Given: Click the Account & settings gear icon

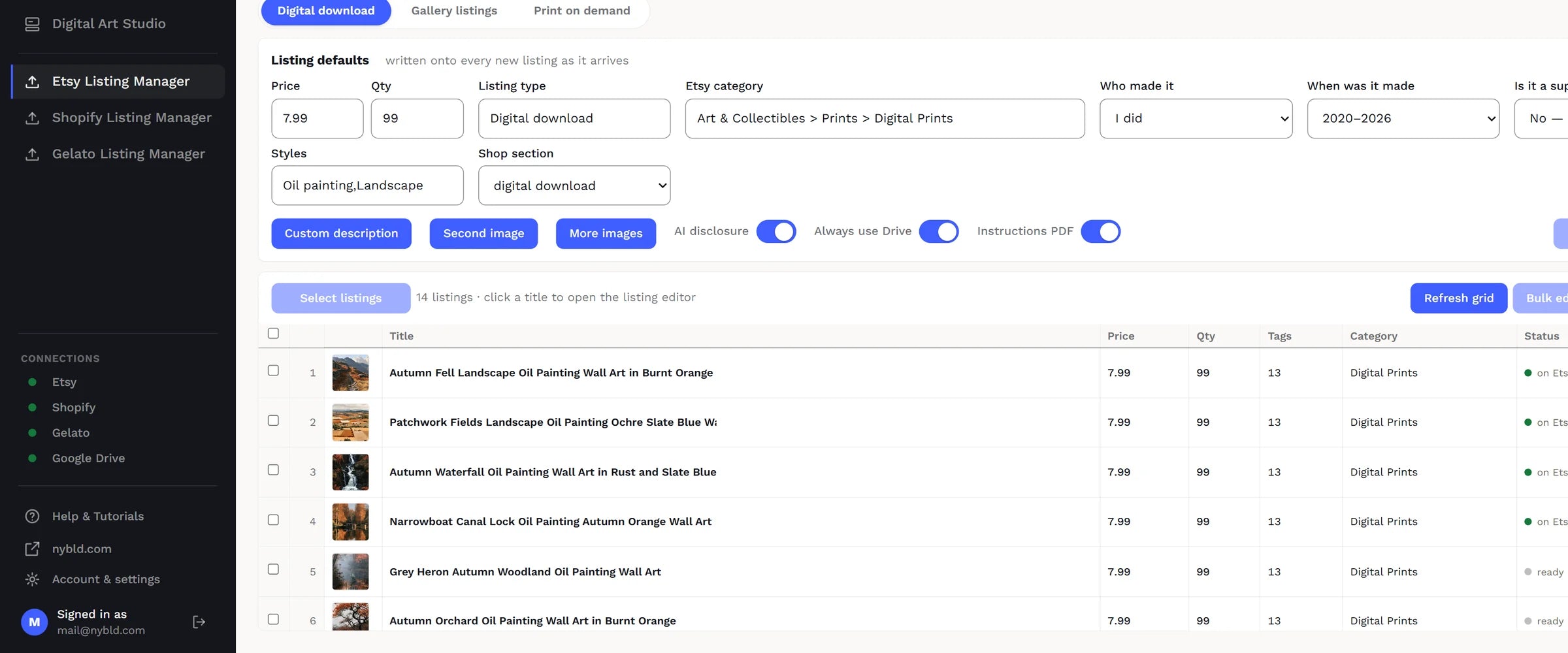Looking at the screenshot, I should [x=32, y=579].
